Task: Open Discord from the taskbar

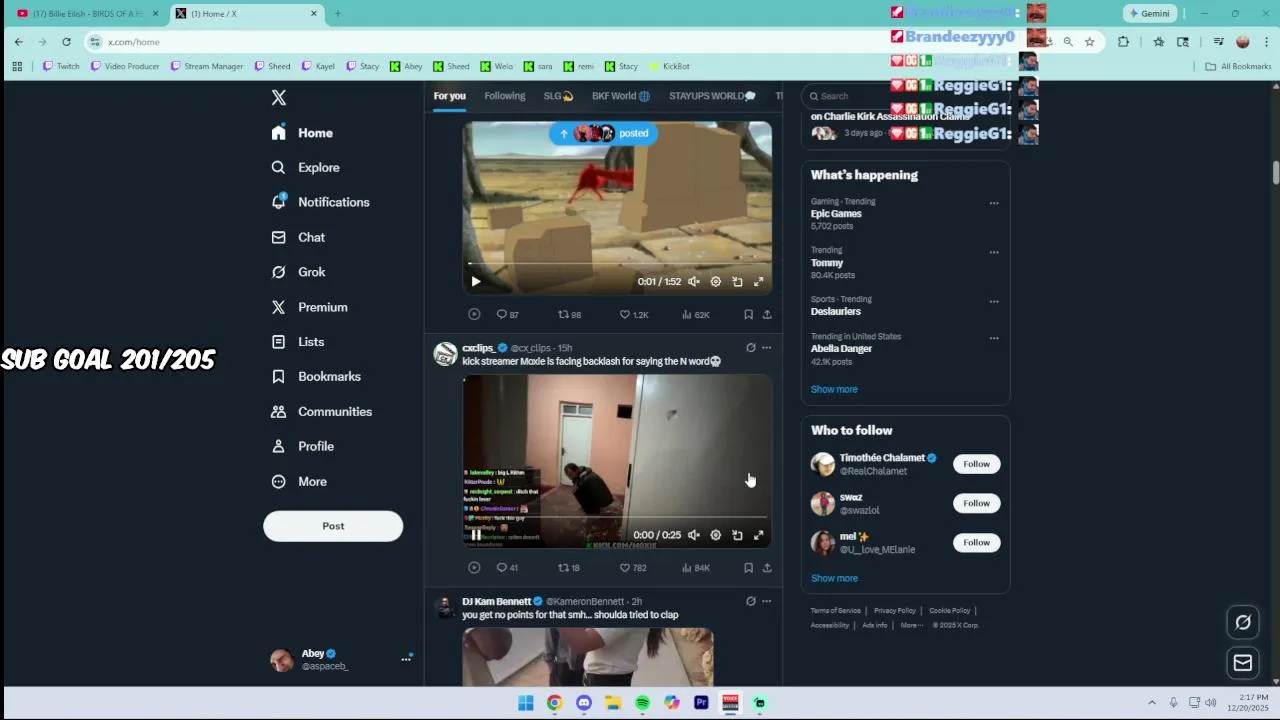Action: click(x=584, y=703)
